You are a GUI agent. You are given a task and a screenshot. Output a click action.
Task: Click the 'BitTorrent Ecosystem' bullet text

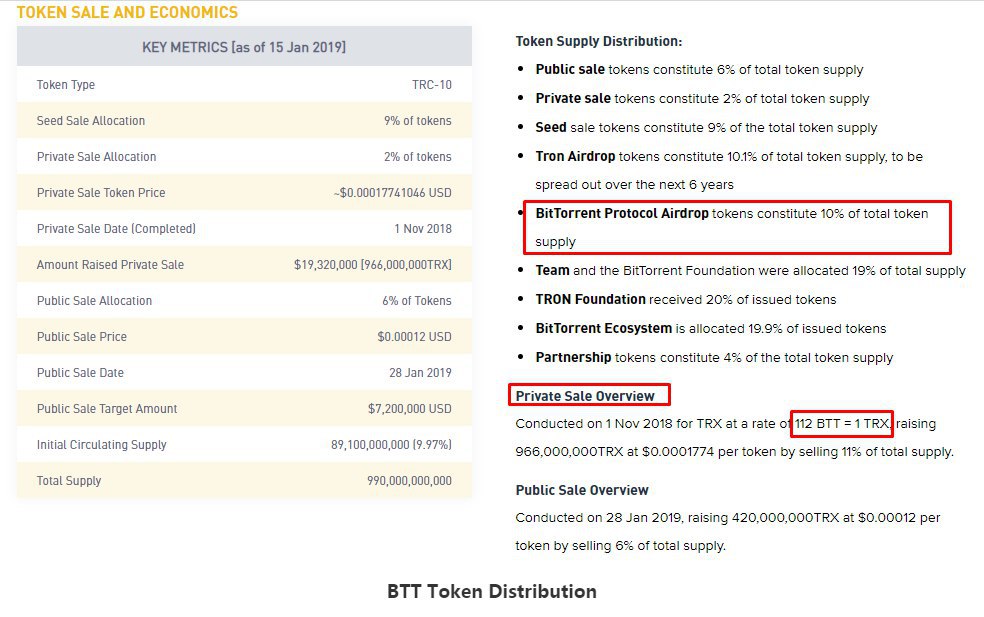pyautogui.click(x=711, y=328)
